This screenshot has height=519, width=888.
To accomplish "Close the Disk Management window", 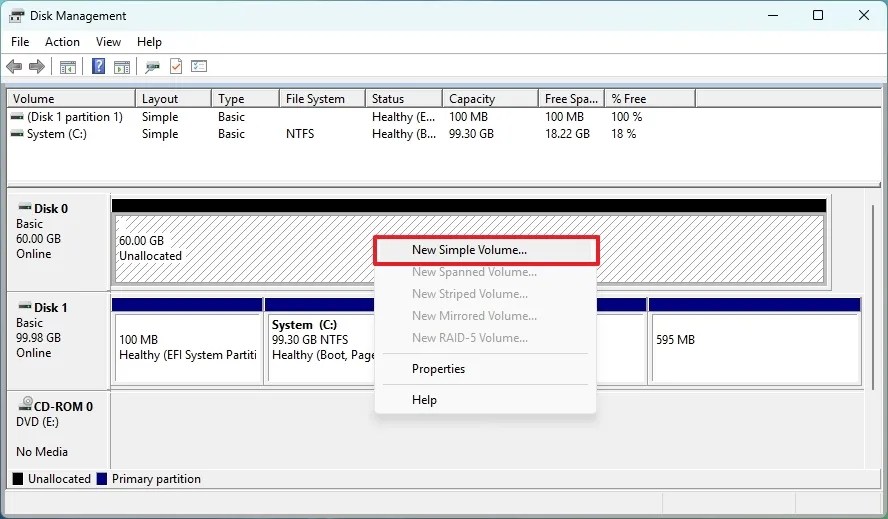I will [864, 15].
